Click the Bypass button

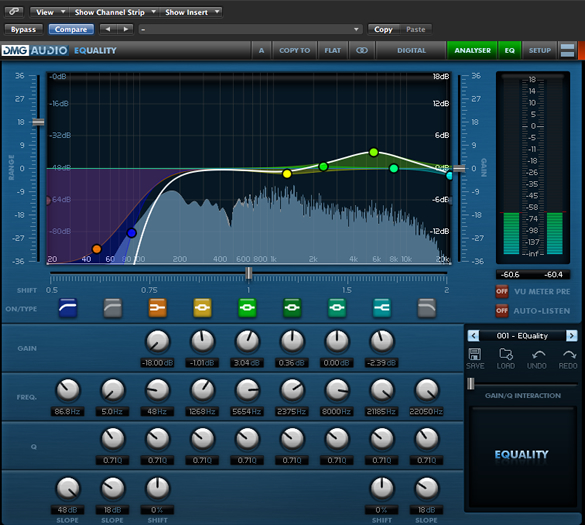pos(24,29)
